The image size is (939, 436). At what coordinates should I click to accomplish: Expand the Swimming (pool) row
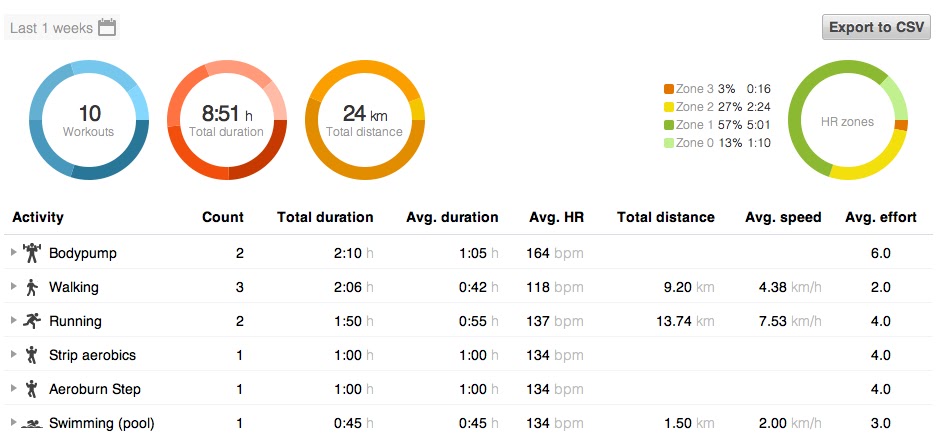[13, 423]
